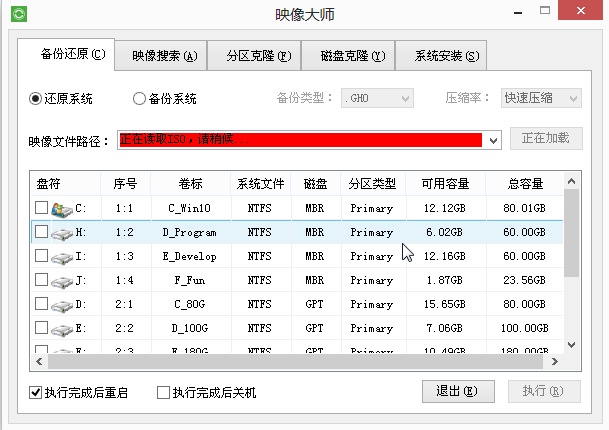The image size is (609, 430).
Task: Open the 备份类型 .GHO dropdown
Action: tap(377, 98)
